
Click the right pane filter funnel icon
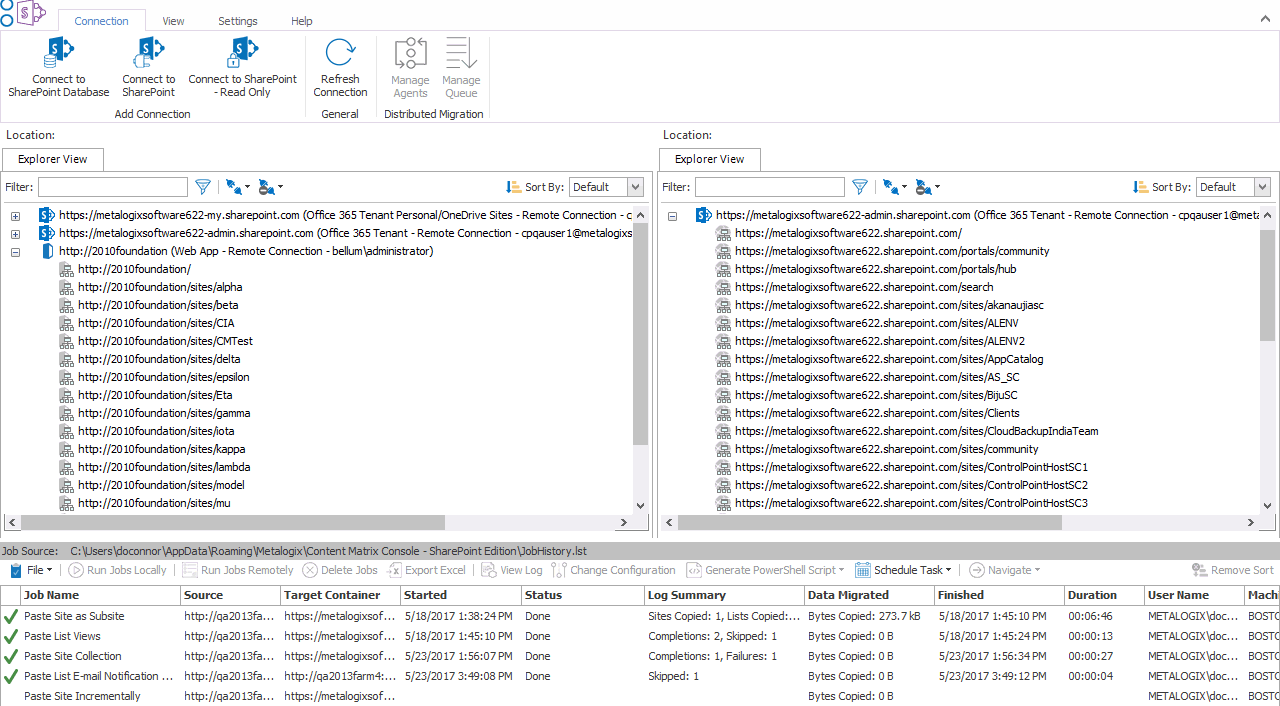pos(860,187)
